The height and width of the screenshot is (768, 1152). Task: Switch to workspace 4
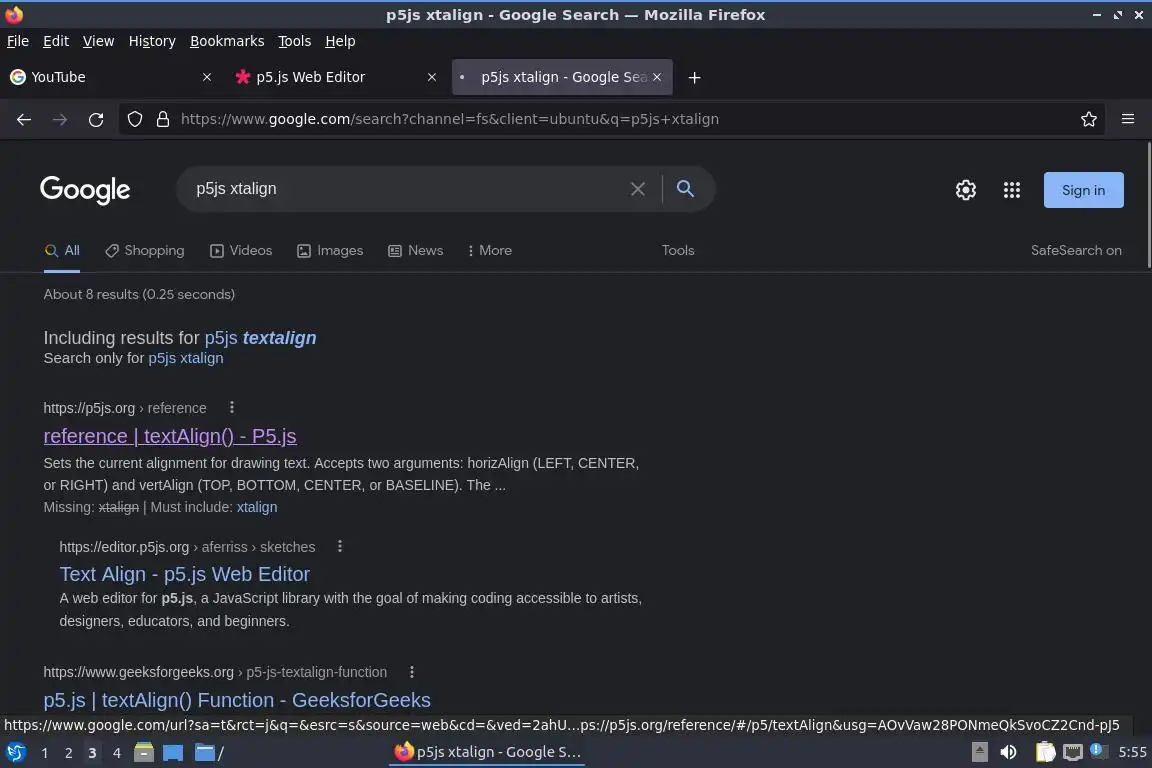116,753
